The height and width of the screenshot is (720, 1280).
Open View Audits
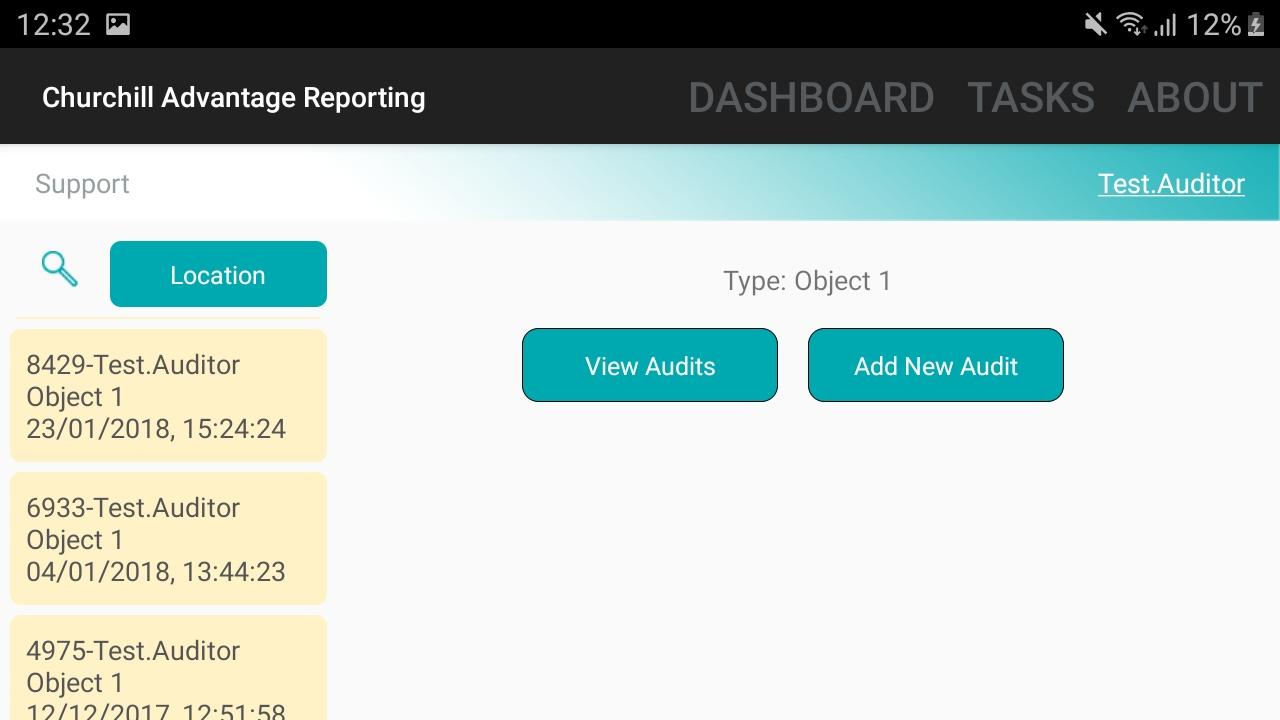[650, 365]
